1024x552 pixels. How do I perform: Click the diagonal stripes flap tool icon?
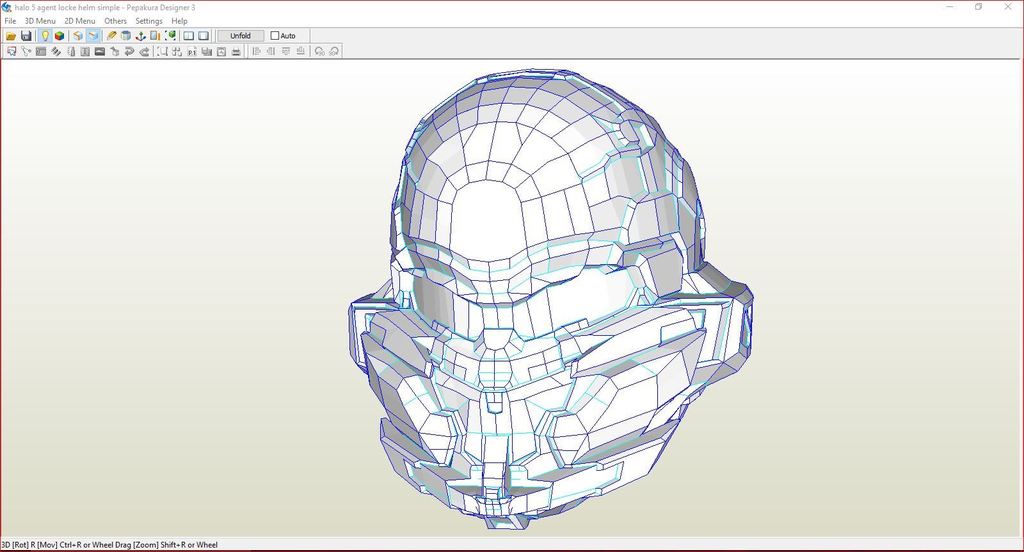click(x=56, y=52)
